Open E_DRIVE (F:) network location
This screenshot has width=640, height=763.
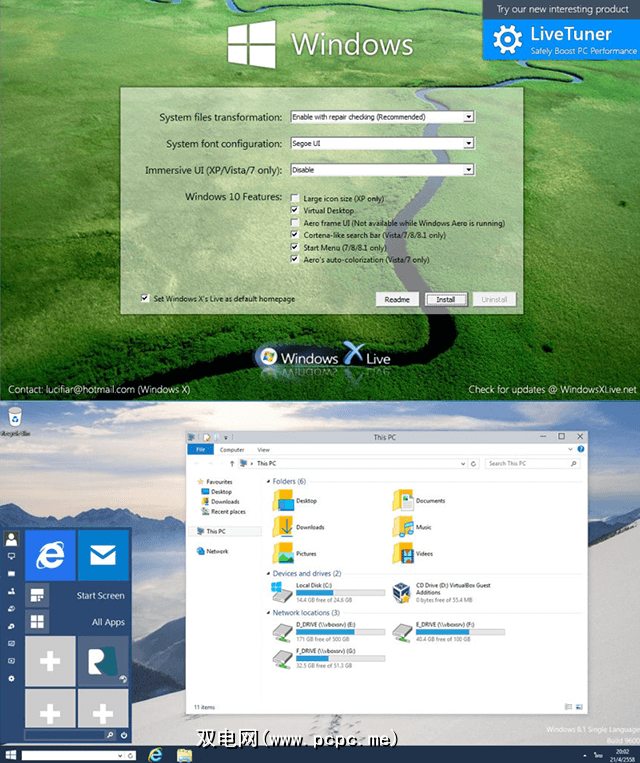click(448, 632)
